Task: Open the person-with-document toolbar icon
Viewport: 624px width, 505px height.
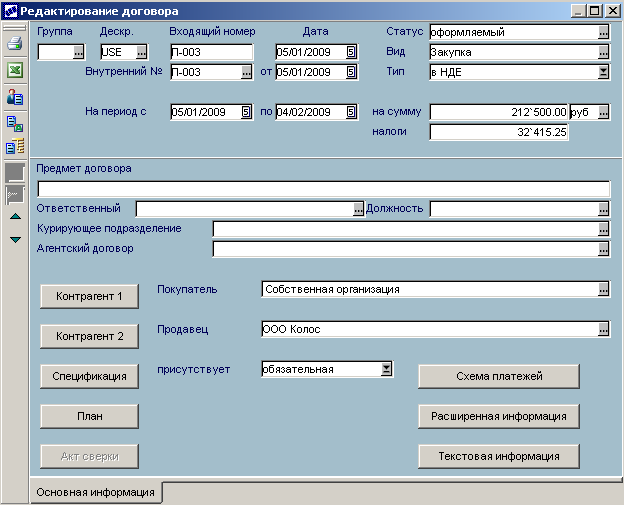Action: pyautogui.click(x=15, y=97)
